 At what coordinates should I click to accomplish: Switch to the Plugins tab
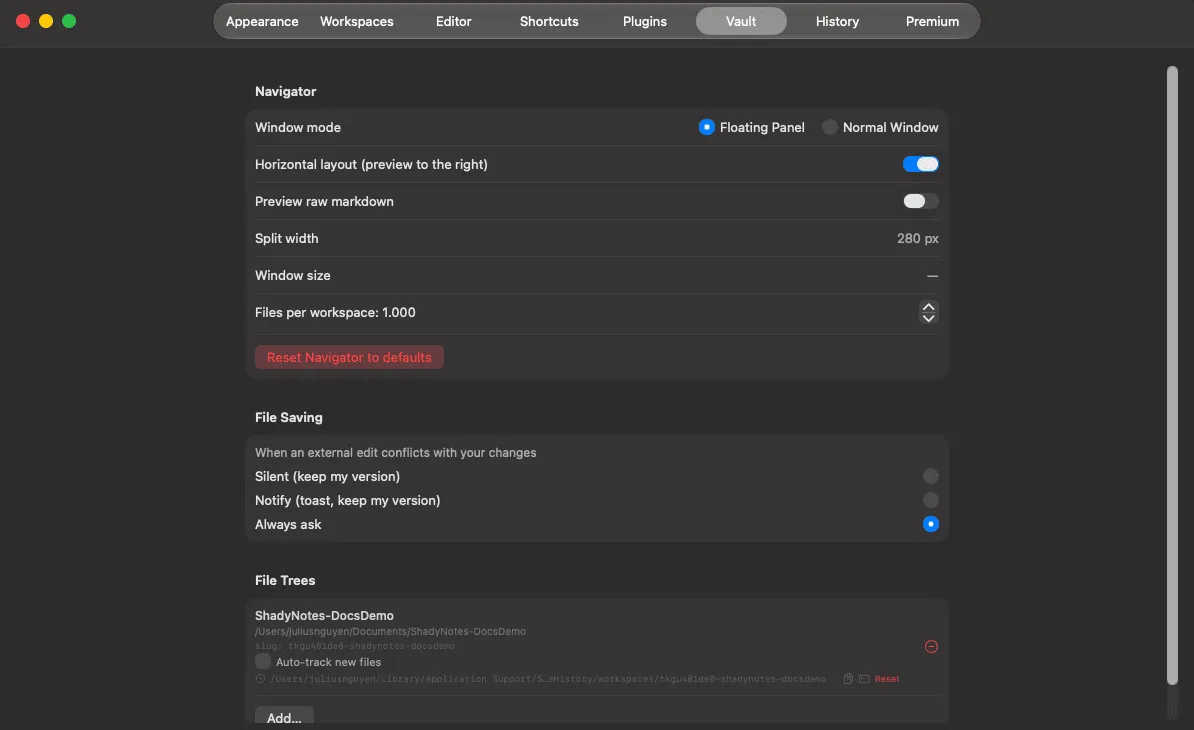point(645,21)
